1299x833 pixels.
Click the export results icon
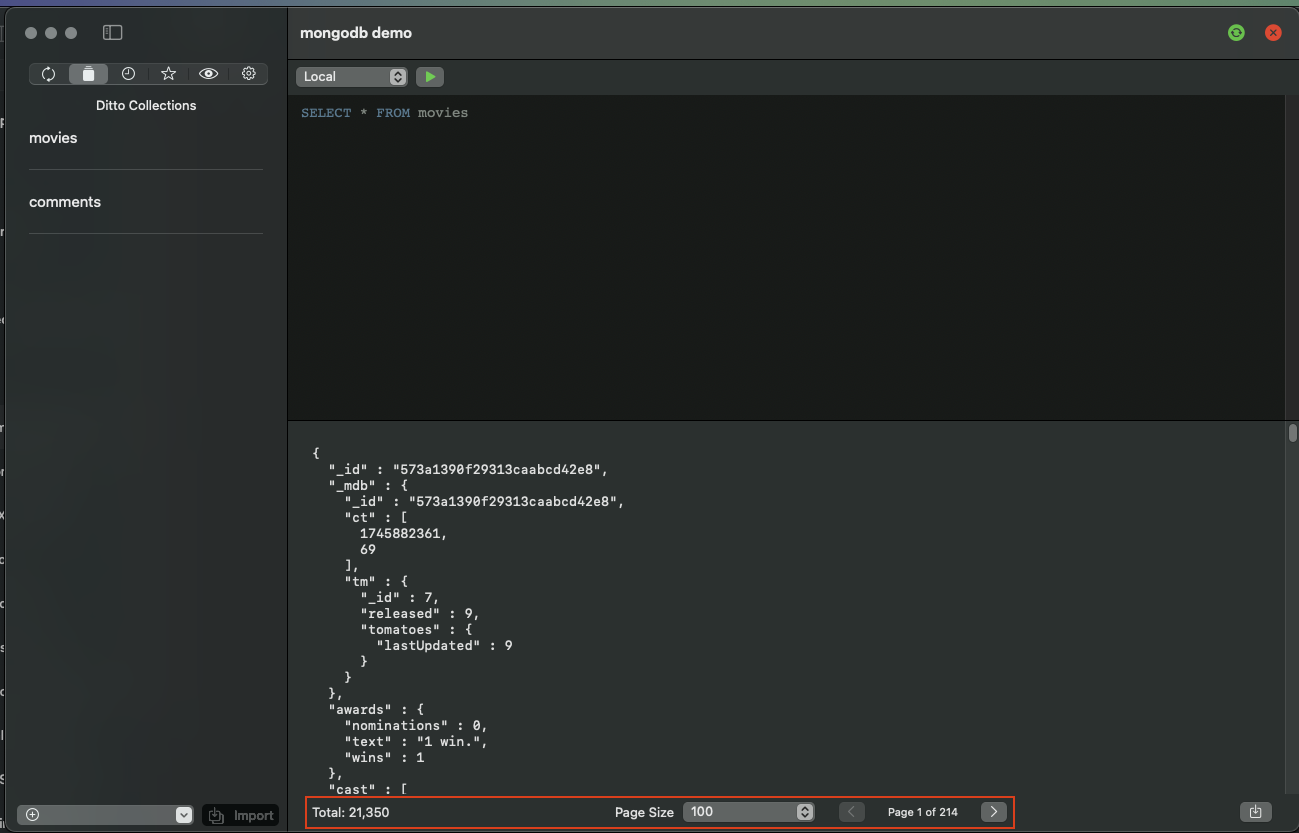(x=1256, y=812)
